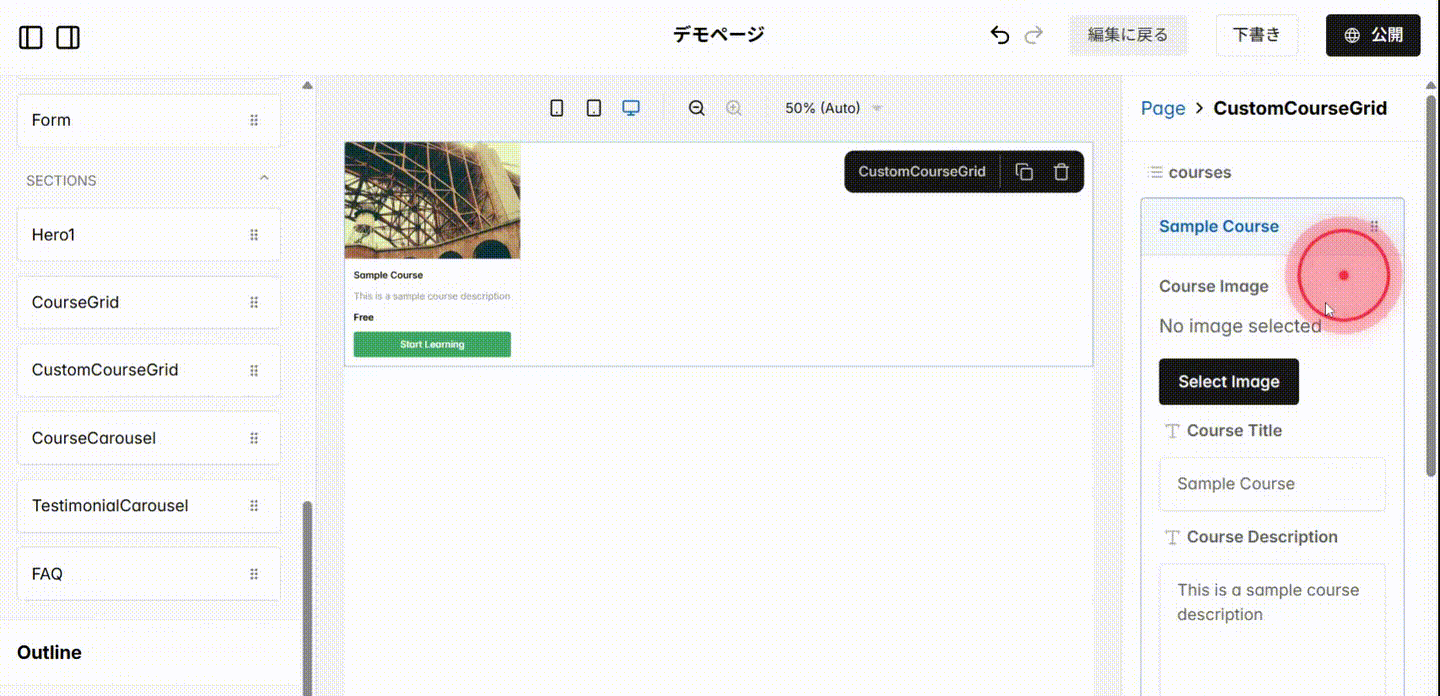Screen dimensions: 1440x696
Task: Click inside the Course Title text field
Action: (x=1271, y=483)
